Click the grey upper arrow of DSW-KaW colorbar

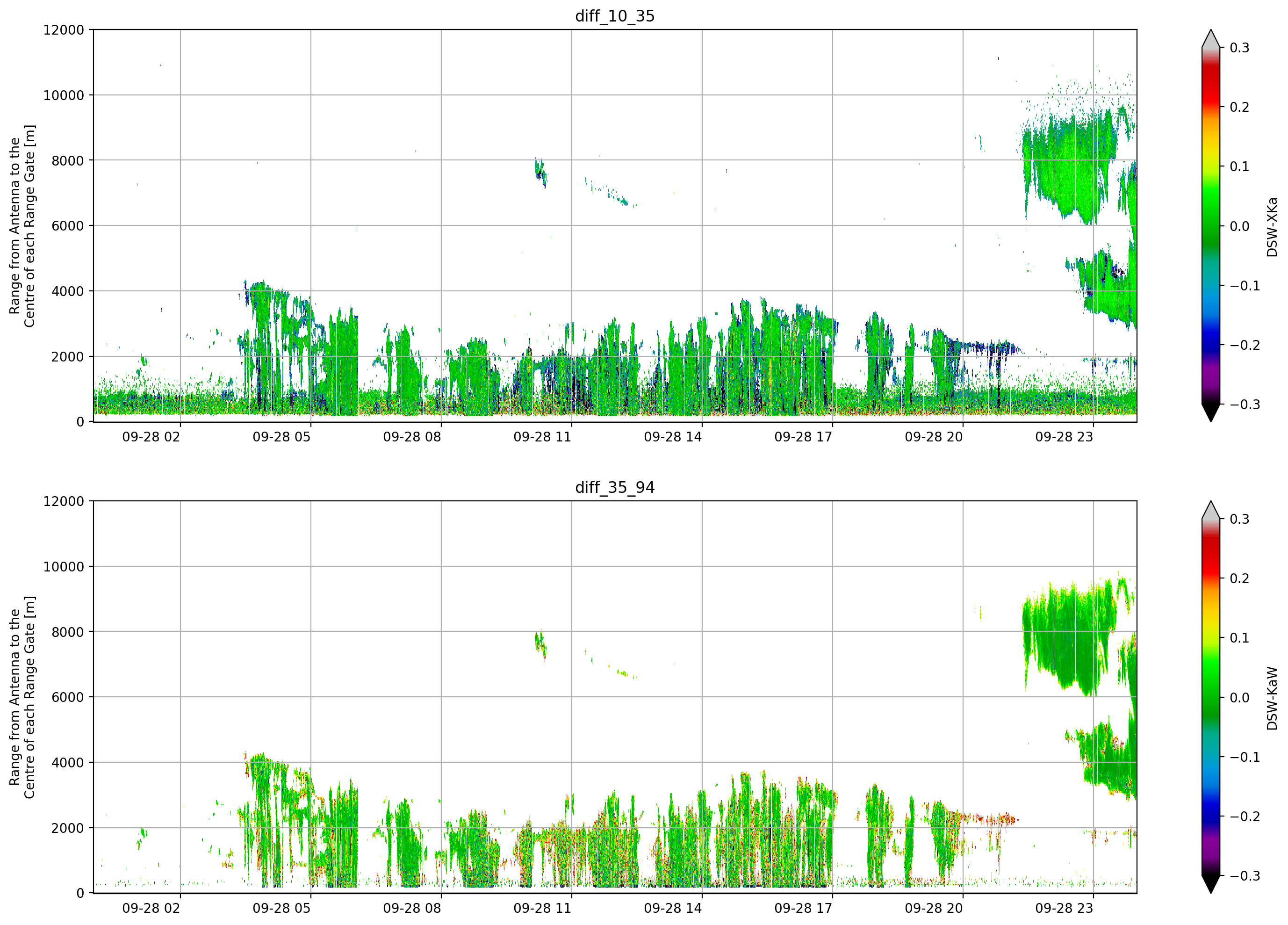point(1211,511)
